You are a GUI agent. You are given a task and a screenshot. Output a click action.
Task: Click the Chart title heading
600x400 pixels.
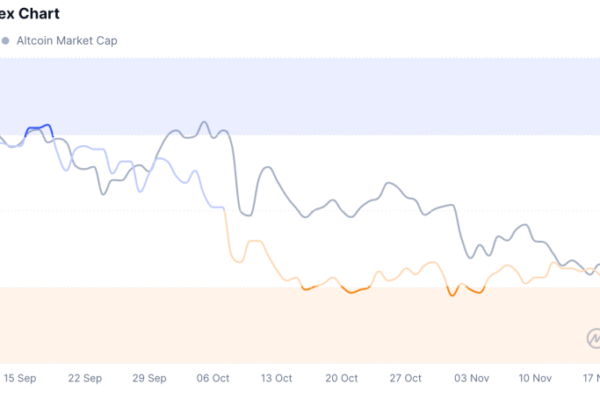click(x=31, y=14)
